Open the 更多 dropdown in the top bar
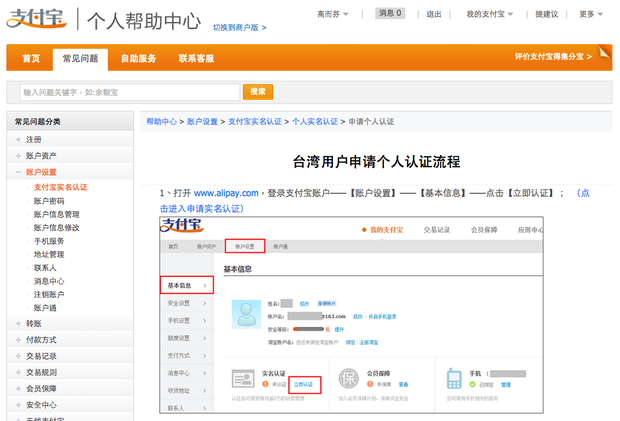 592,14
